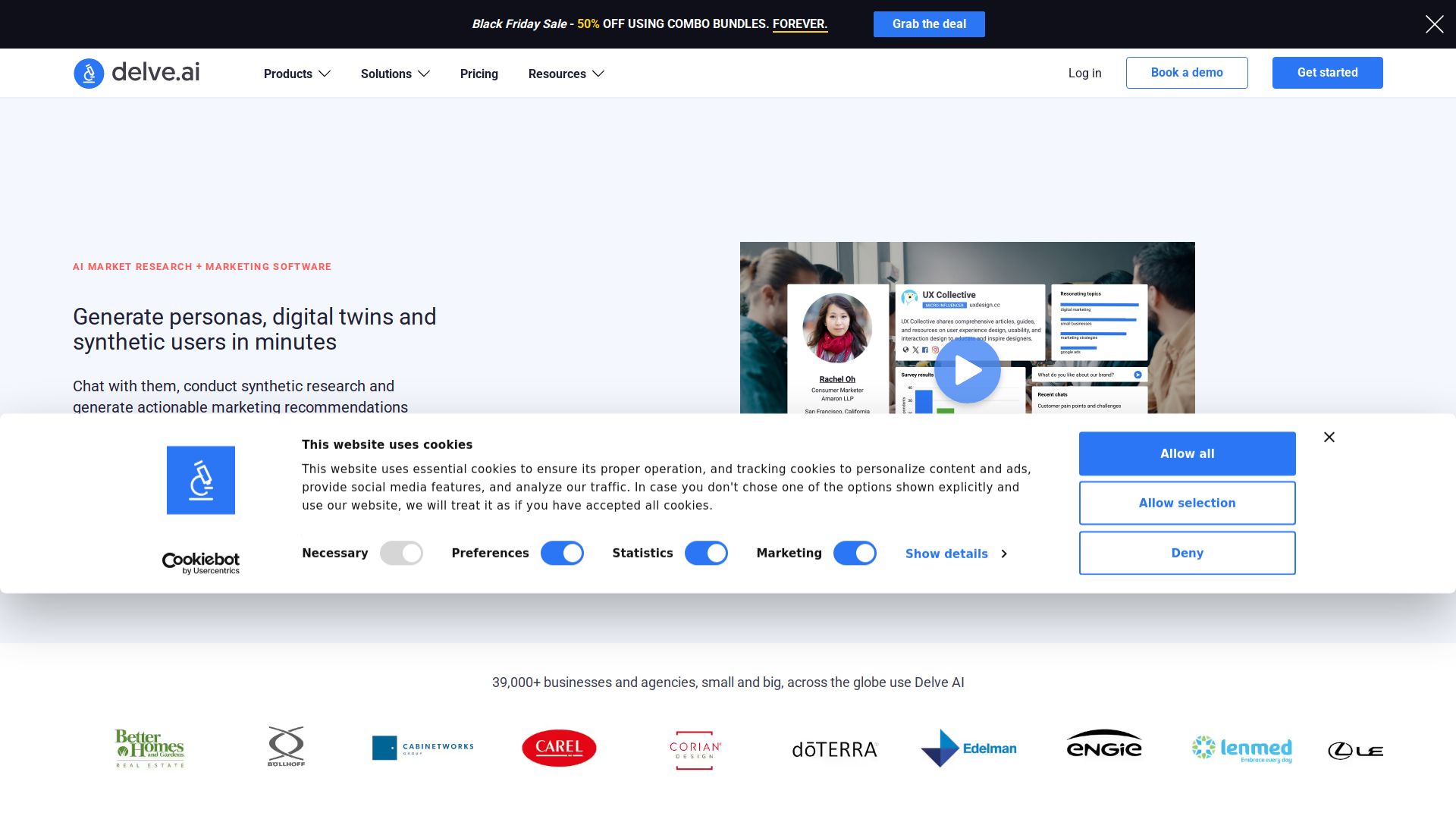Click the Grab the deal button
The width and height of the screenshot is (1456, 819).
point(929,24)
